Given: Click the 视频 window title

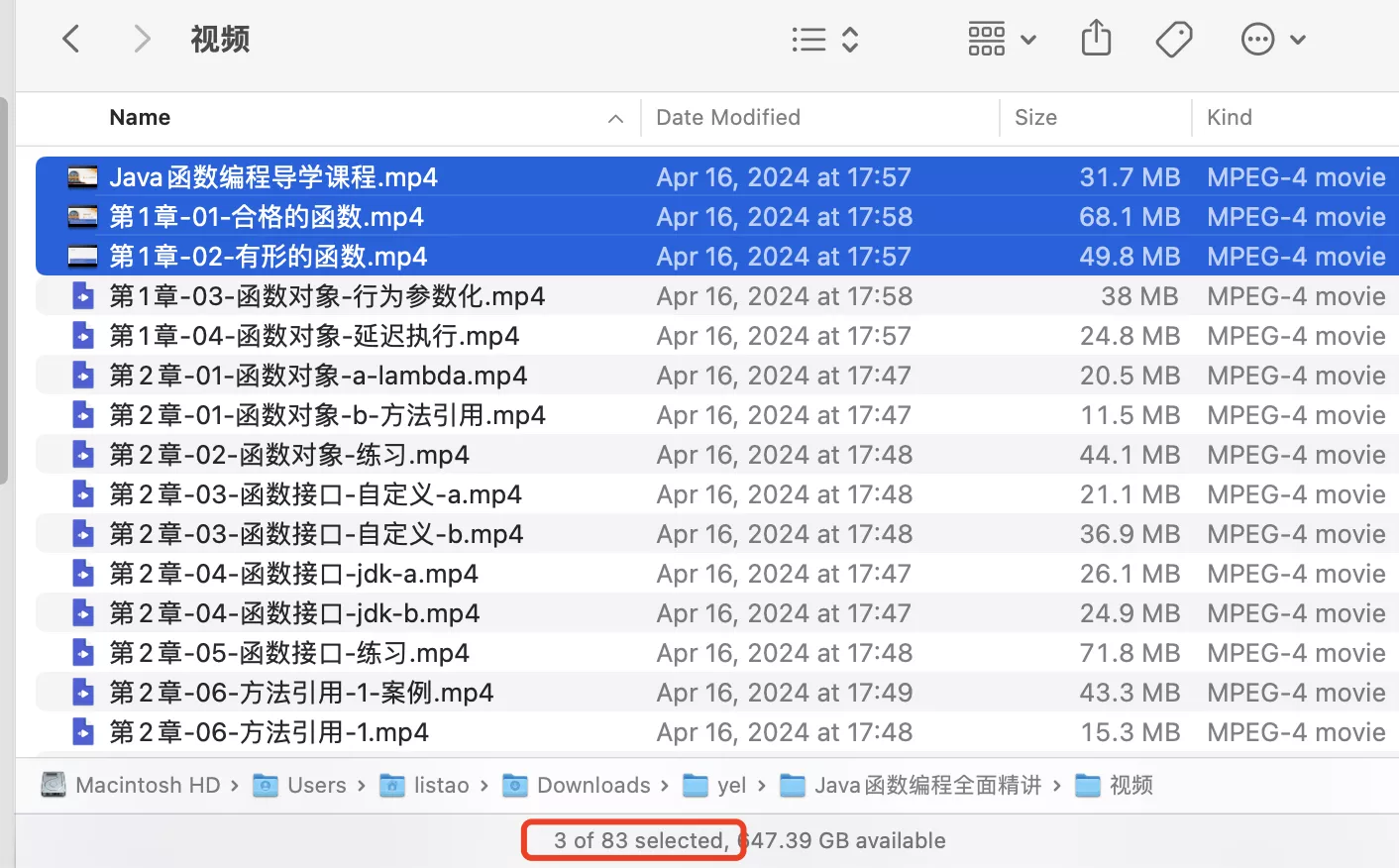Looking at the screenshot, I should tap(220, 40).
